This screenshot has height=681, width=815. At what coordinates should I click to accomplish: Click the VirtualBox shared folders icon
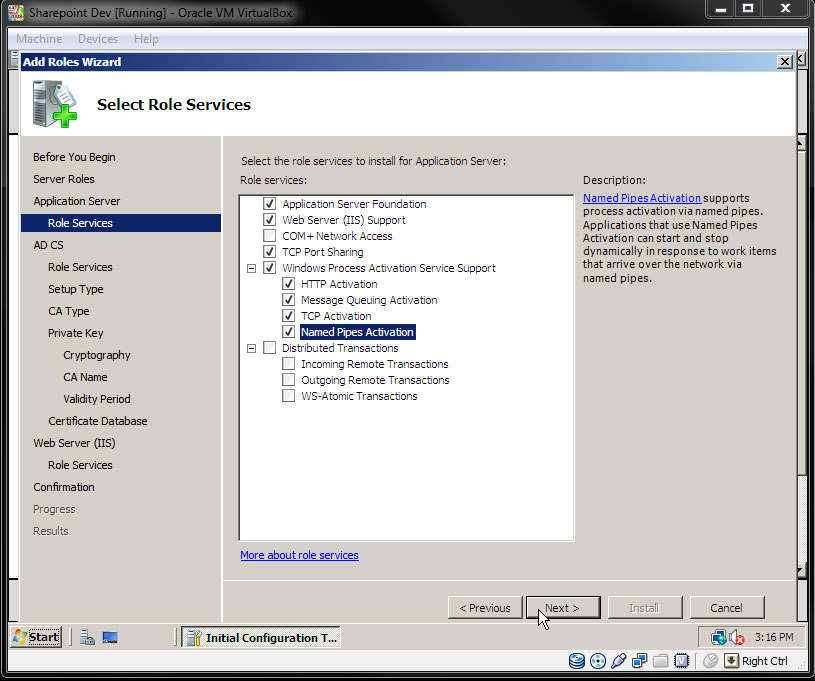click(x=660, y=661)
